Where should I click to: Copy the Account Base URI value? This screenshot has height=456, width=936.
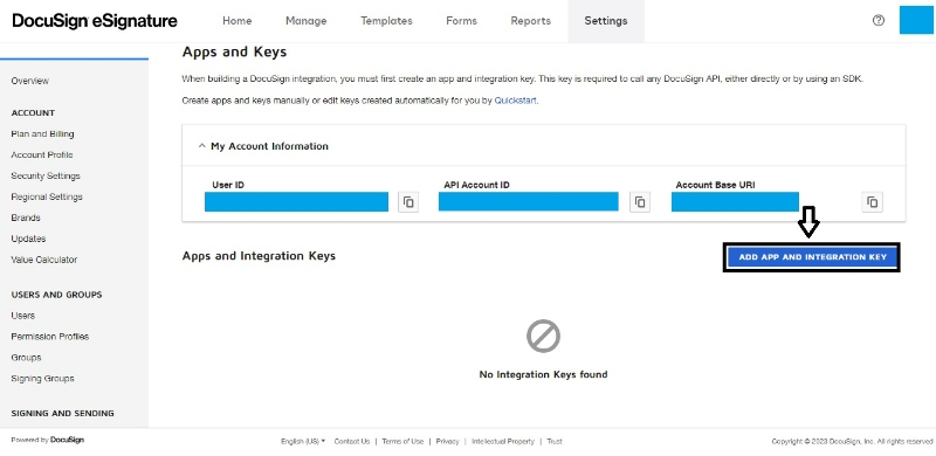872,202
